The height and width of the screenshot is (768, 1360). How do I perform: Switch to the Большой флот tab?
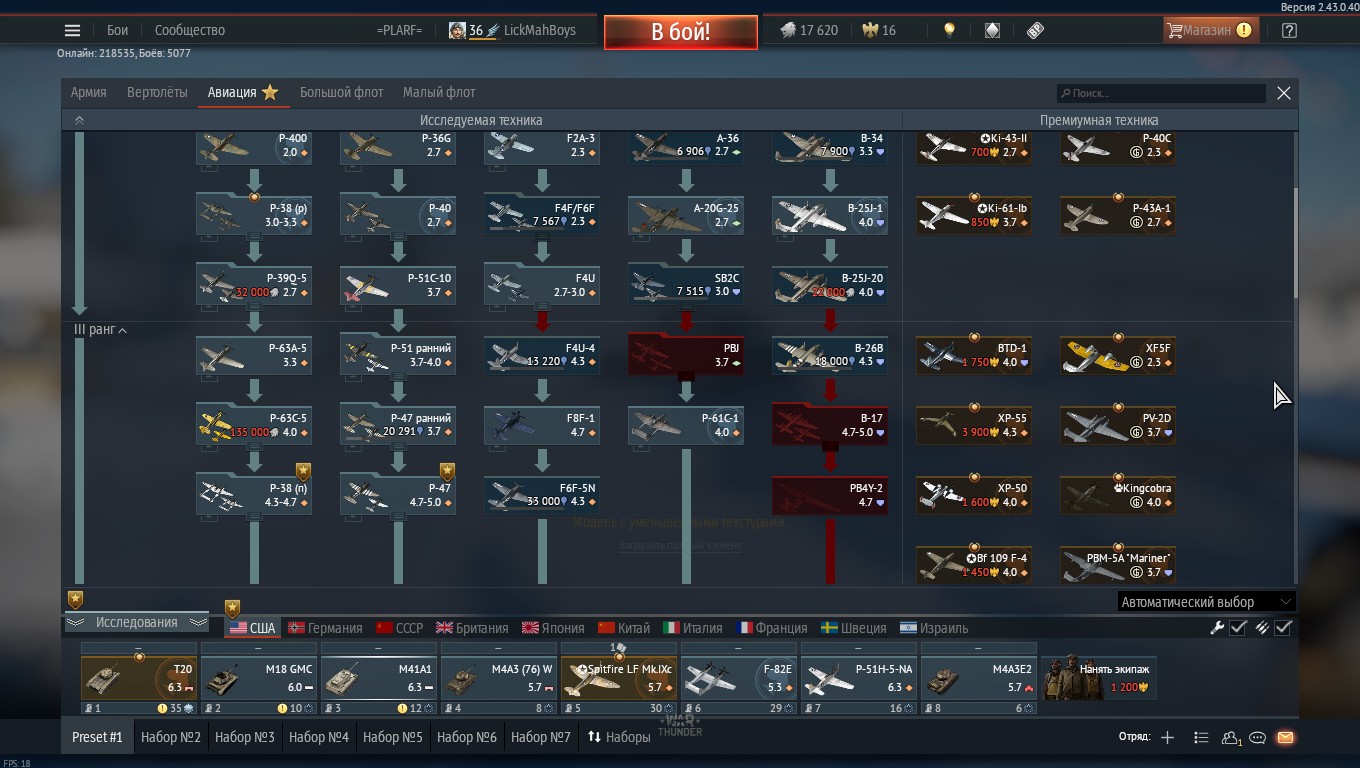[x=342, y=92]
